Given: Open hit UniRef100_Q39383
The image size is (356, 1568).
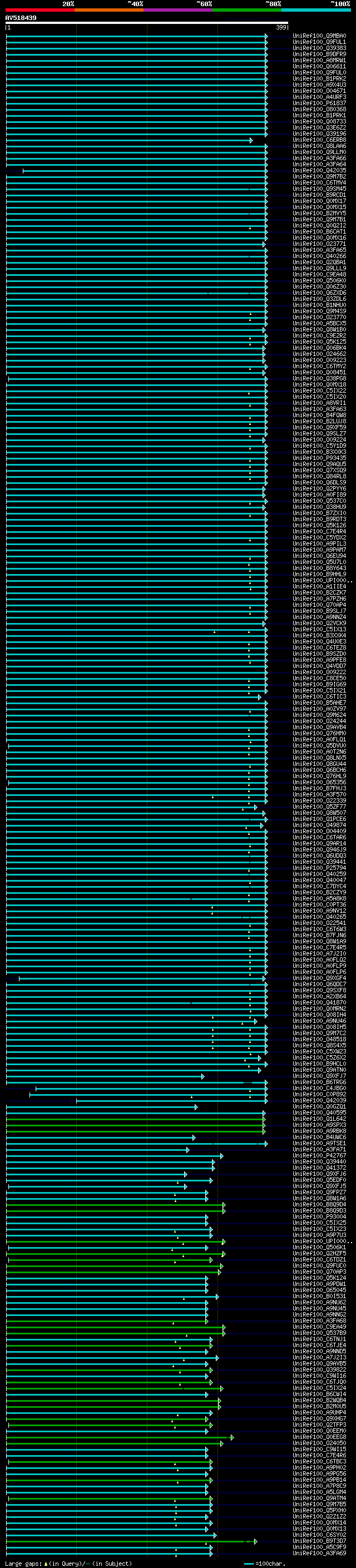Looking at the screenshot, I should pos(319,48).
